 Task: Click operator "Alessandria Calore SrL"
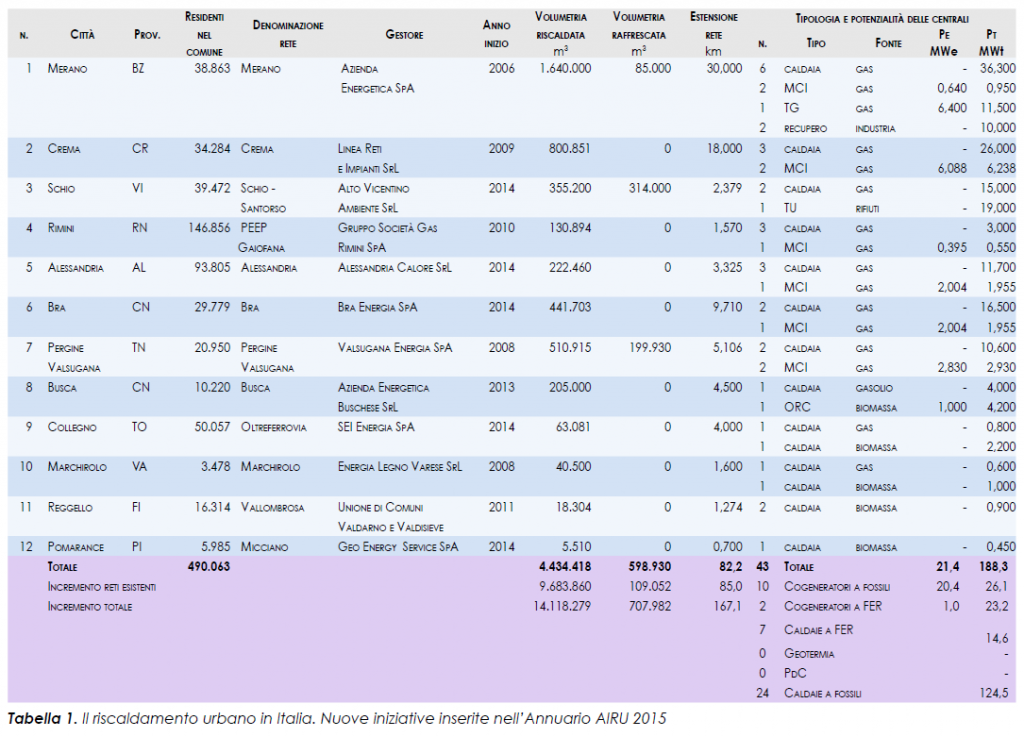click(x=394, y=268)
